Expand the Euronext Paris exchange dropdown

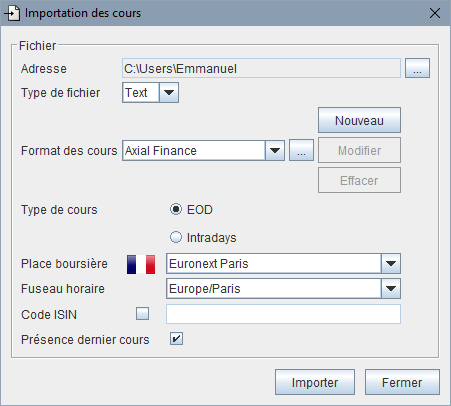click(x=391, y=263)
